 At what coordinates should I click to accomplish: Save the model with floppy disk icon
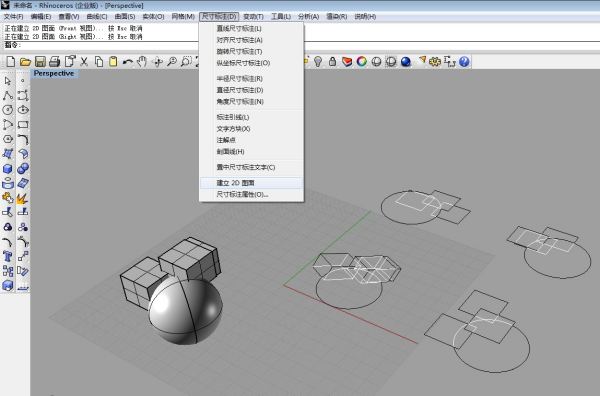pos(40,62)
